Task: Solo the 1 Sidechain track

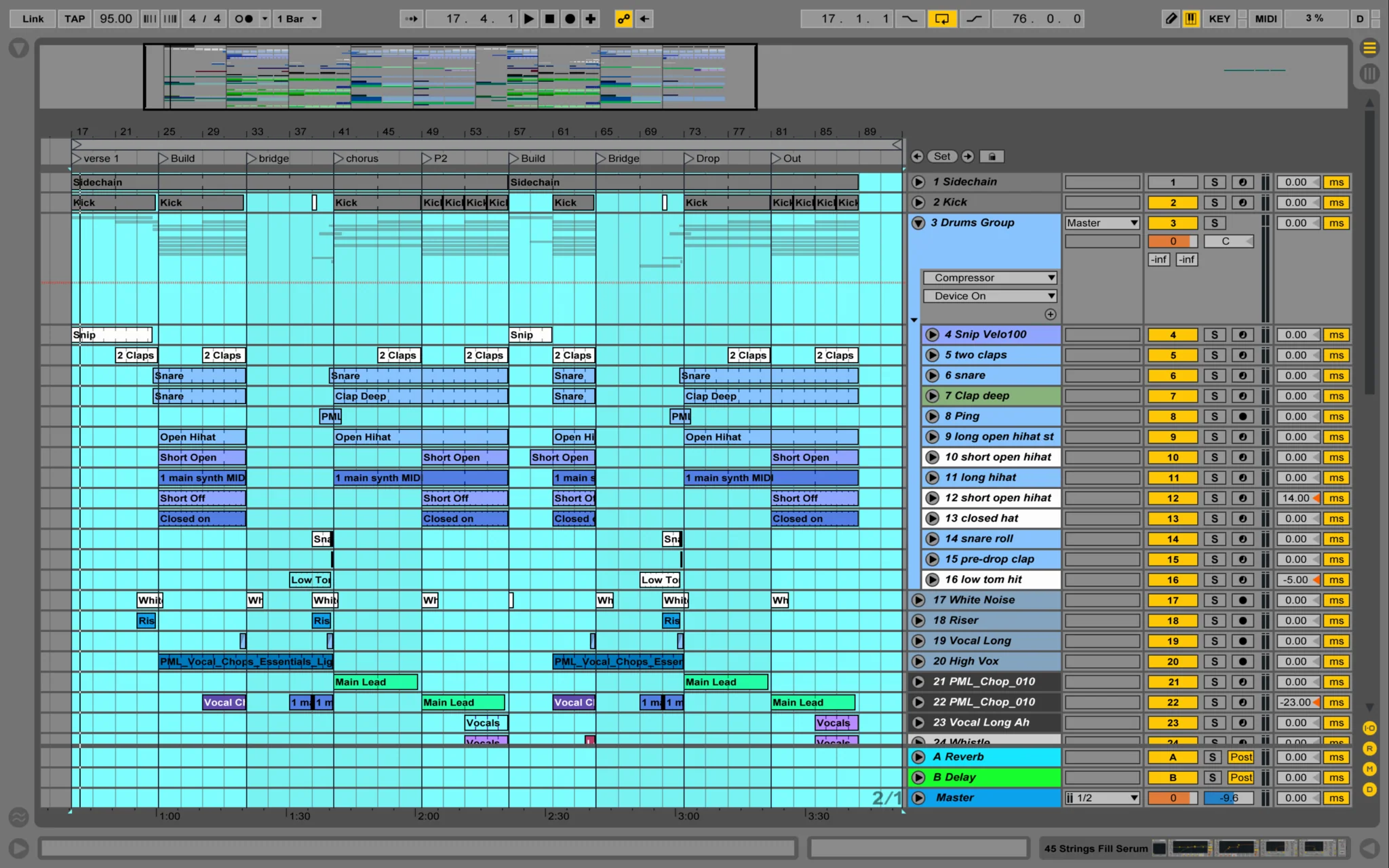Action: click(1215, 182)
